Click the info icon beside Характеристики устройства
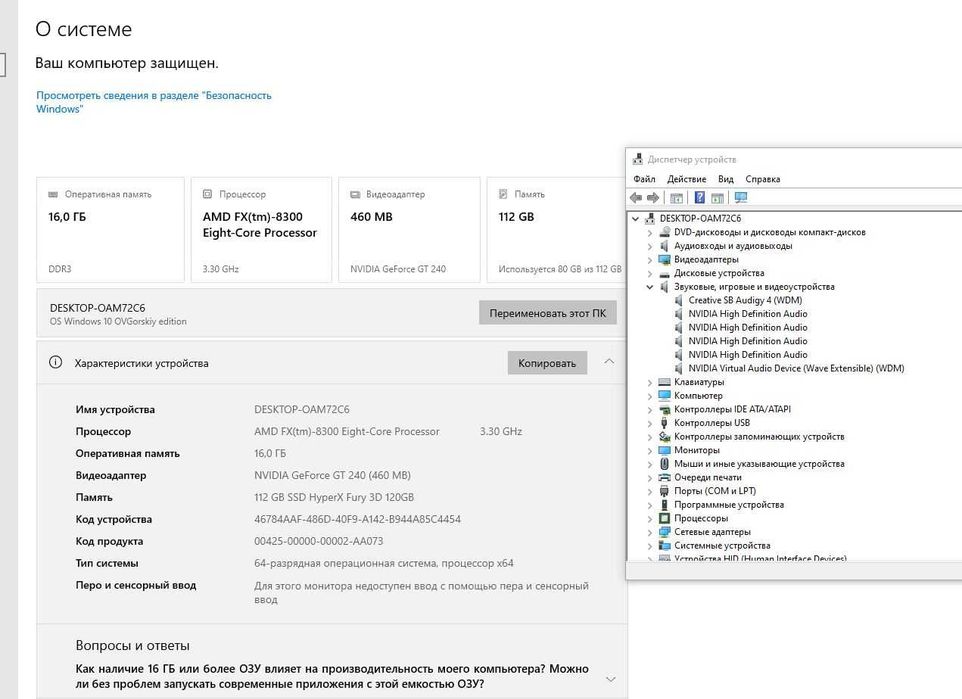The width and height of the screenshot is (962, 699). tap(55, 362)
